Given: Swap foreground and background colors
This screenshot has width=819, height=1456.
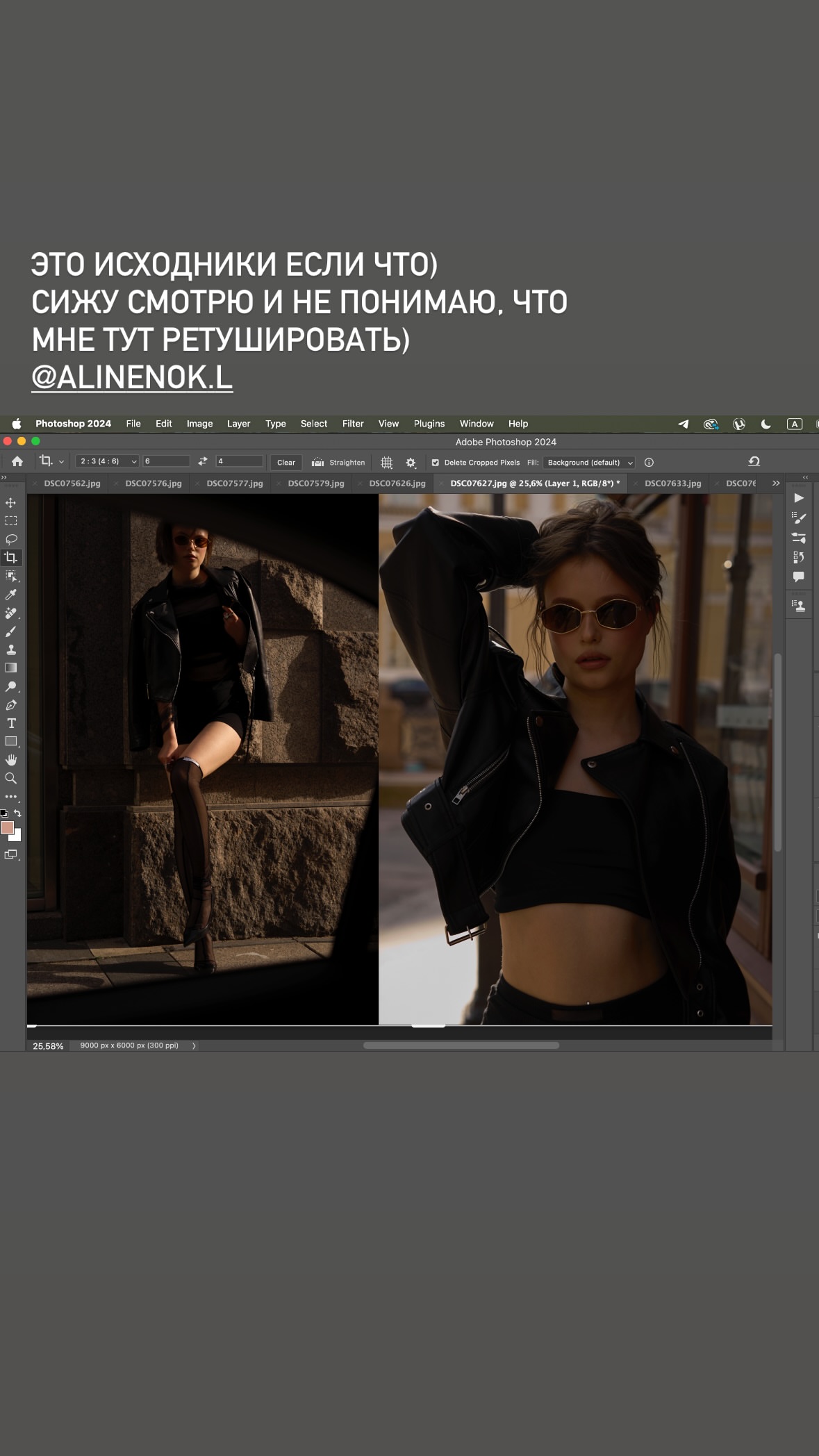Looking at the screenshot, I should [18, 813].
